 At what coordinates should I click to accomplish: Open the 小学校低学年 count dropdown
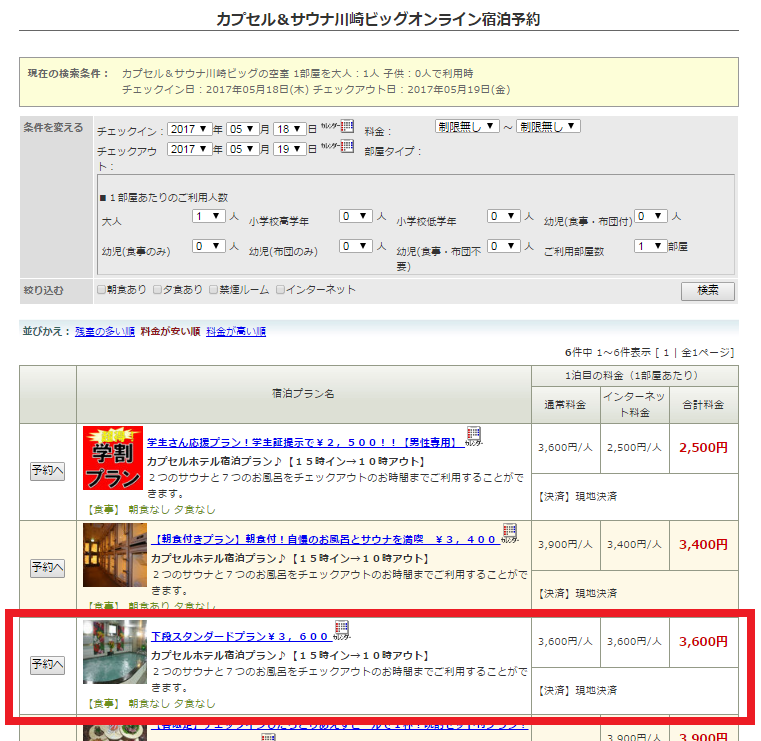click(x=504, y=216)
